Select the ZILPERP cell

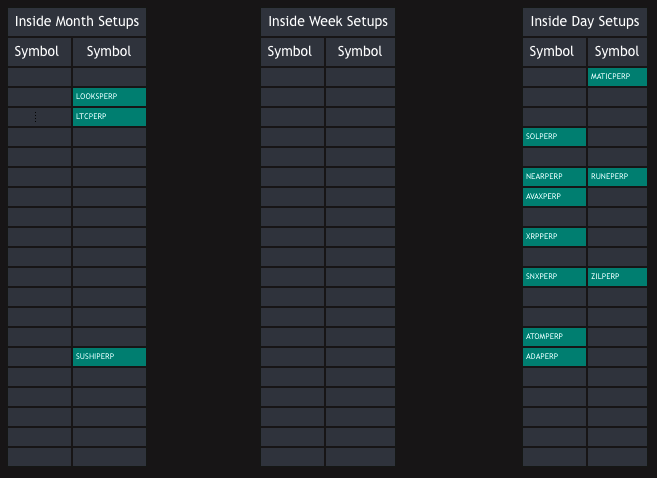(x=617, y=277)
